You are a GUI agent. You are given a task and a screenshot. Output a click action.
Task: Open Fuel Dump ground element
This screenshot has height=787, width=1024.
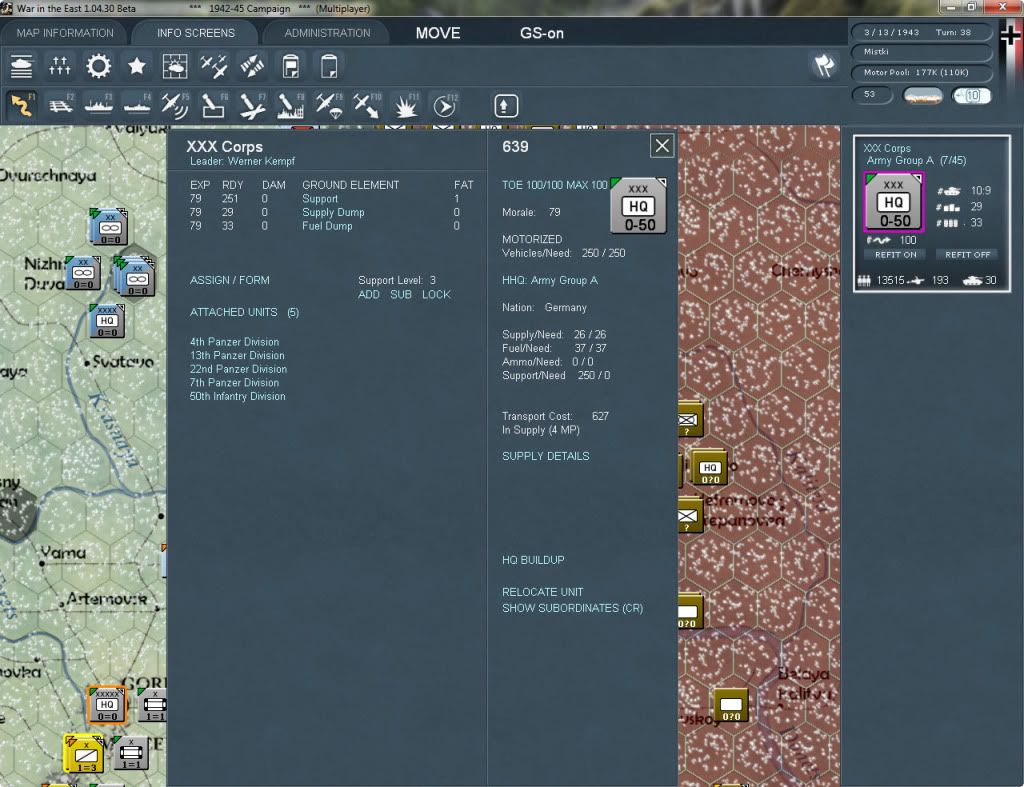coord(327,226)
